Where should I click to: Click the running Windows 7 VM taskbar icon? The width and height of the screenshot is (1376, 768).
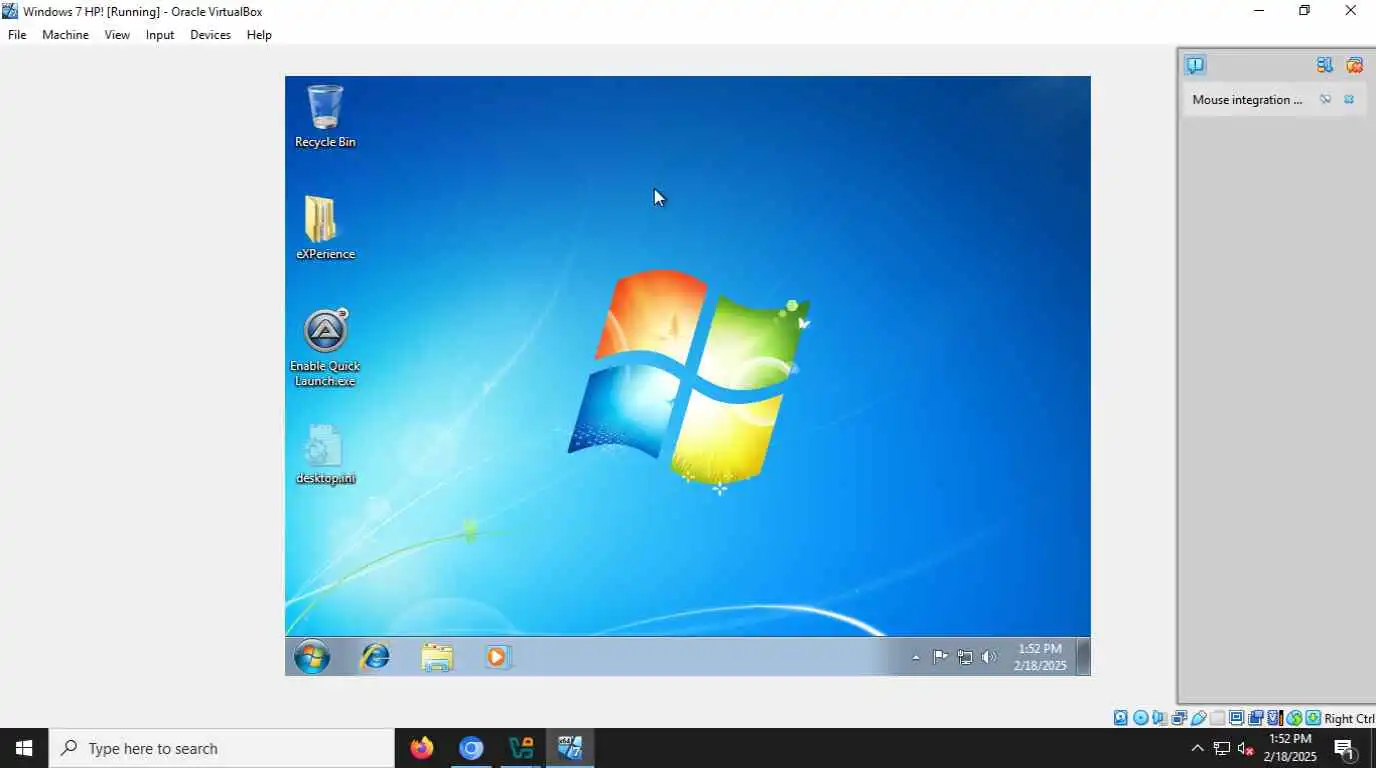570,748
